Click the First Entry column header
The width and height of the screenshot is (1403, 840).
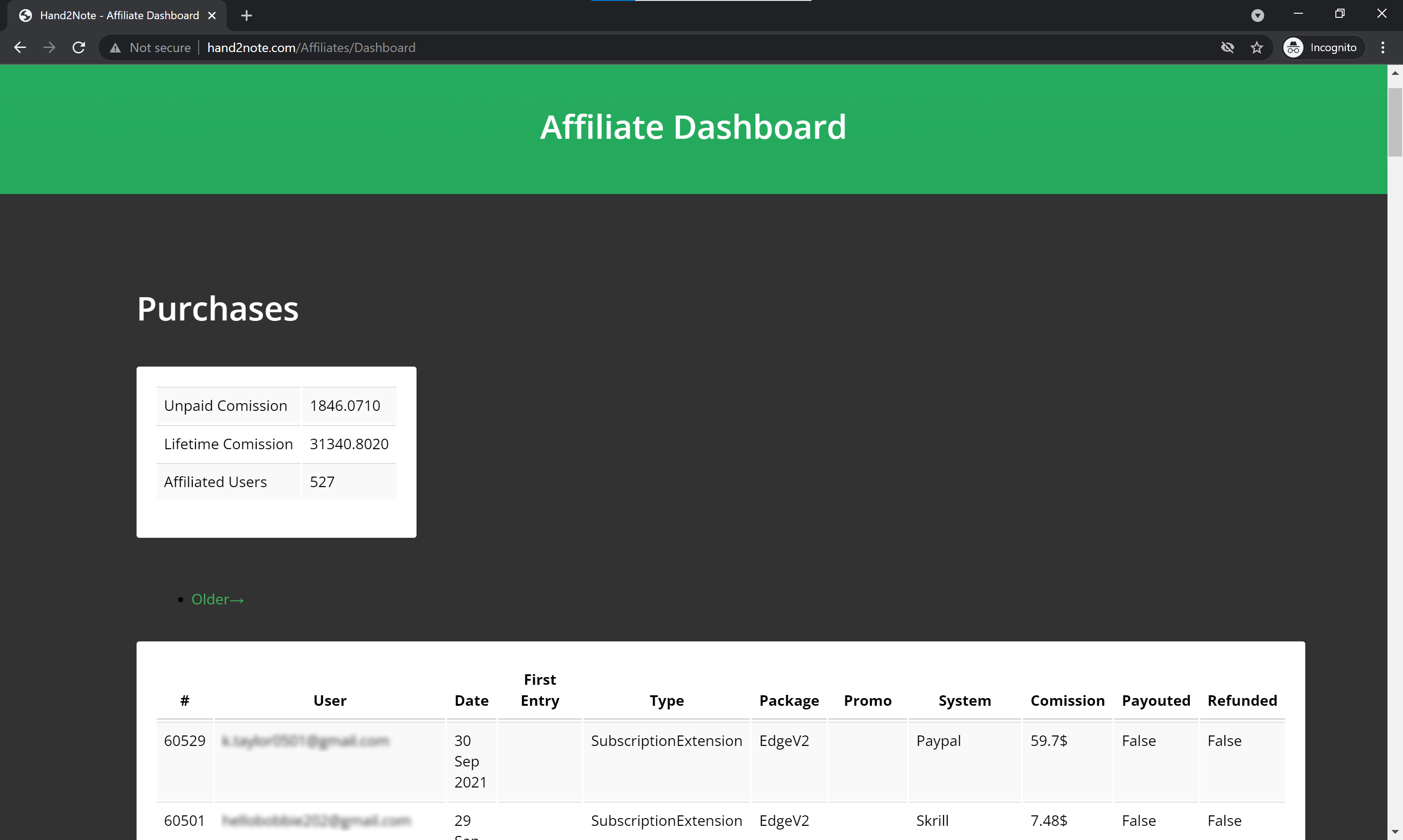[539, 690]
